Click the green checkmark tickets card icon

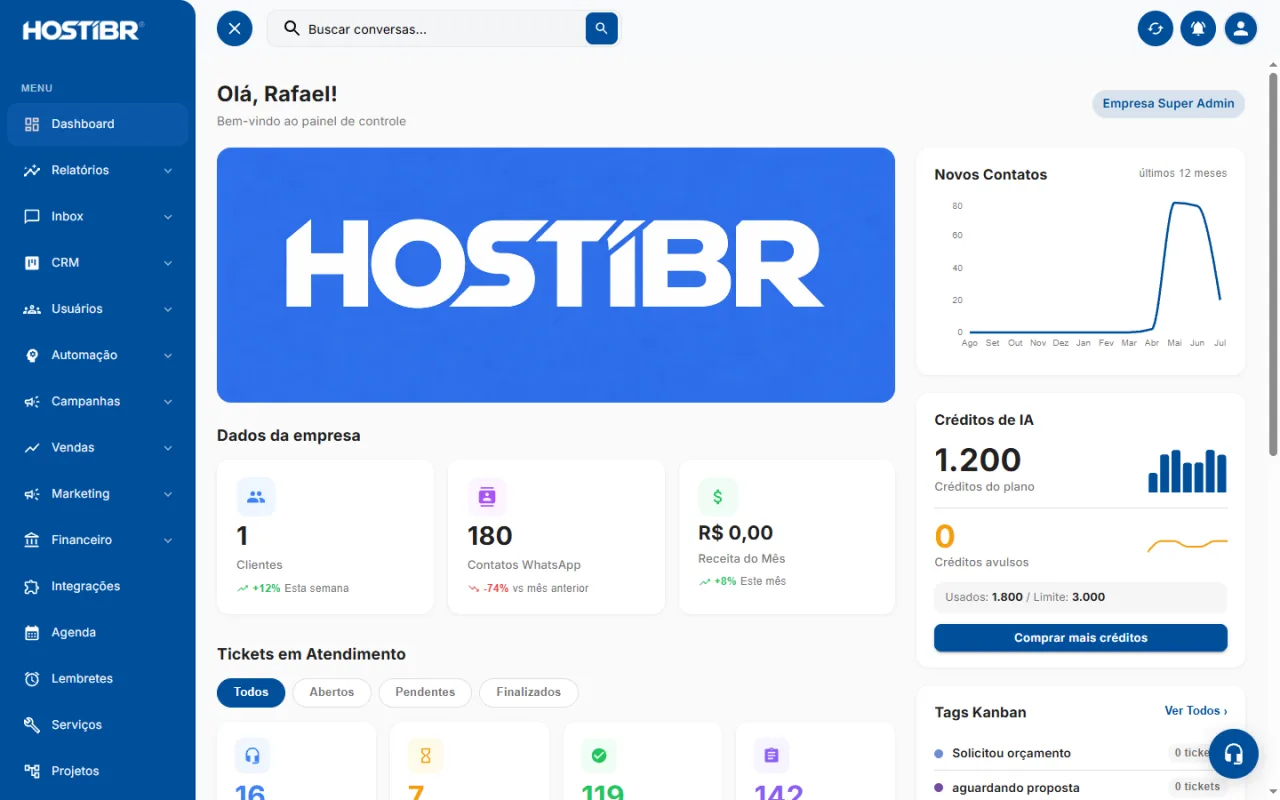click(599, 756)
